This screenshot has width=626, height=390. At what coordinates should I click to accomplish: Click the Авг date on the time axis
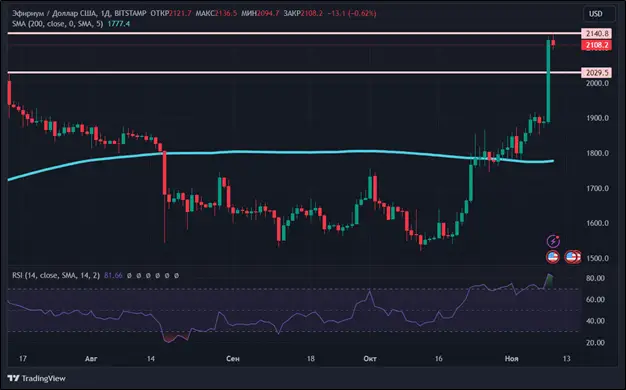(91, 359)
